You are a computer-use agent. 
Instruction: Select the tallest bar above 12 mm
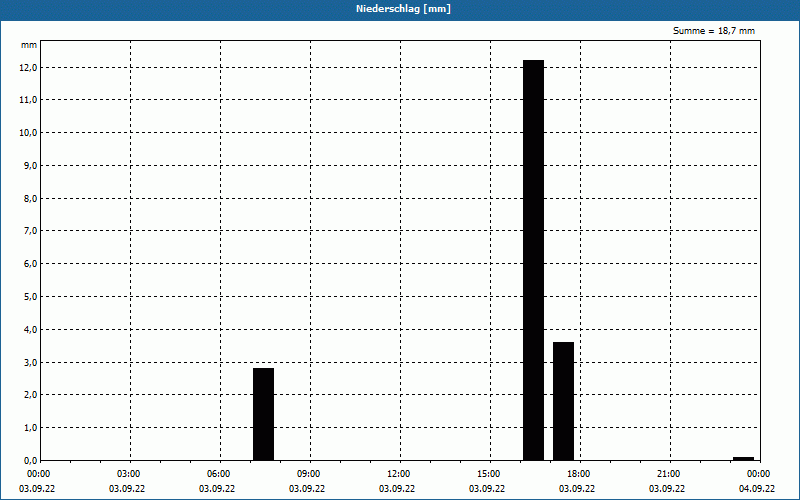click(534, 260)
